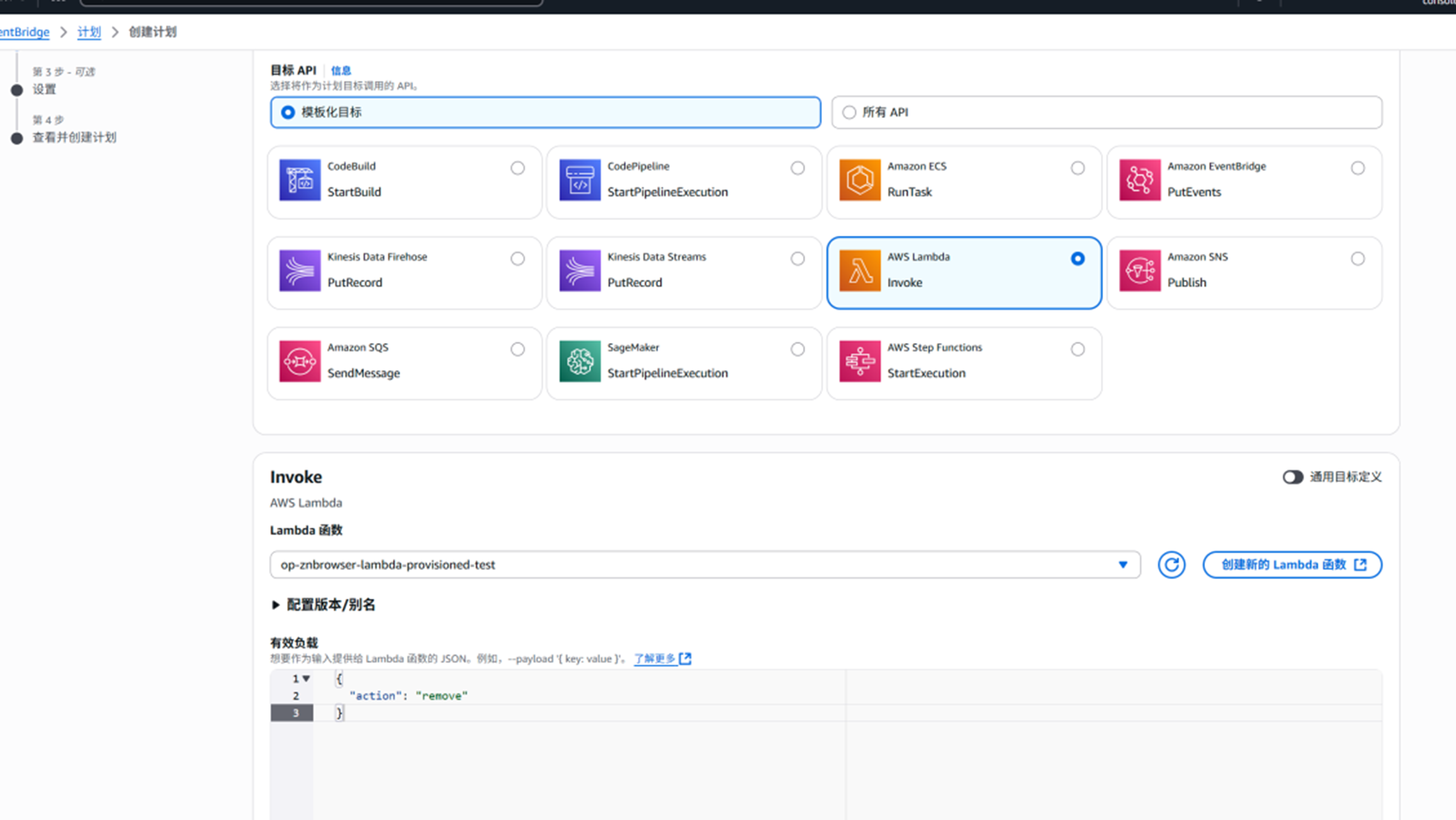The height and width of the screenshot is (820, 1456).
Task: Select the Kinesis Data Streams radio button
Action: (x=797, y=259)
